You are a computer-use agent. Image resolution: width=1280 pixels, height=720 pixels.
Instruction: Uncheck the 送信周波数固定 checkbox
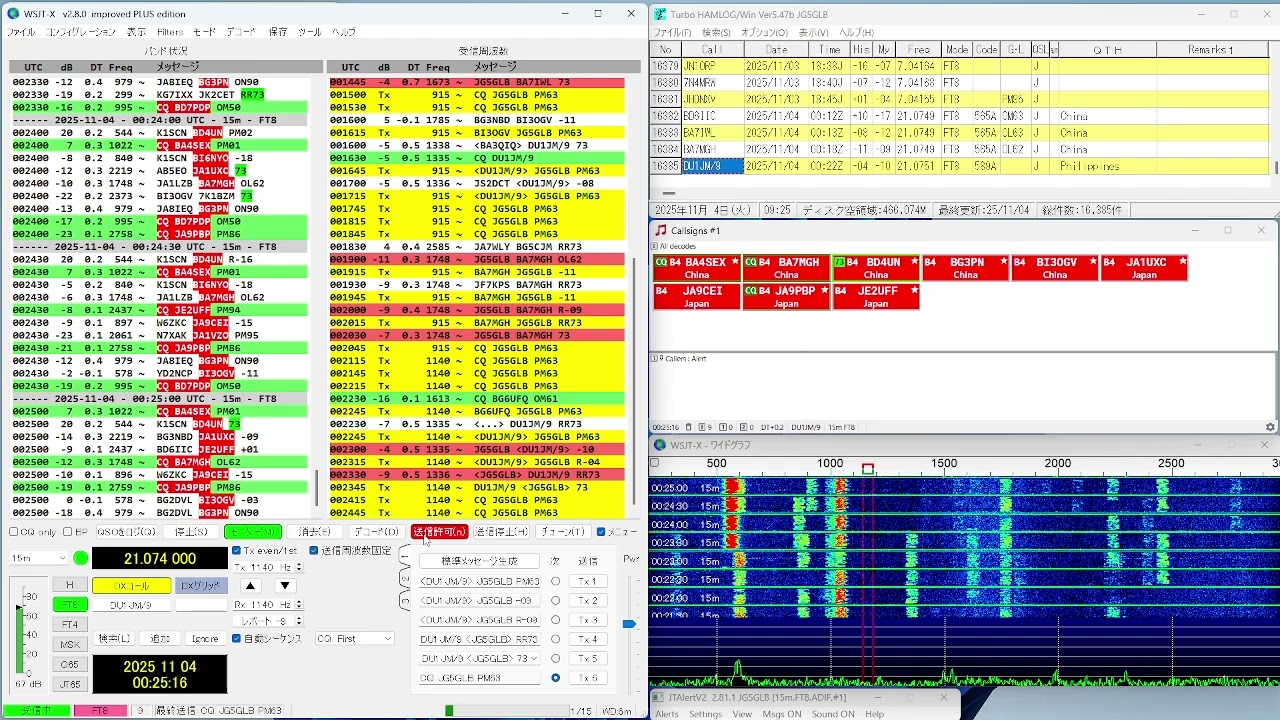[x=314, y=550]
